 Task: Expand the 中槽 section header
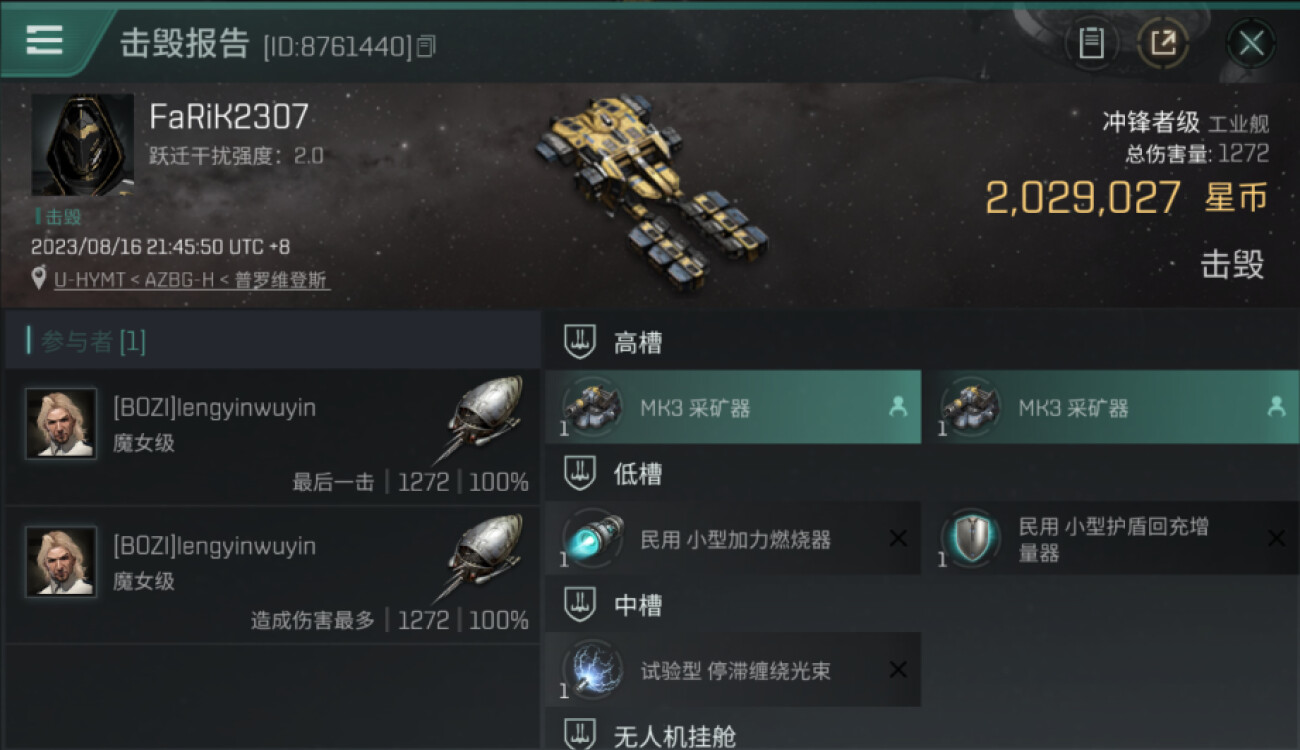point(922,605)
